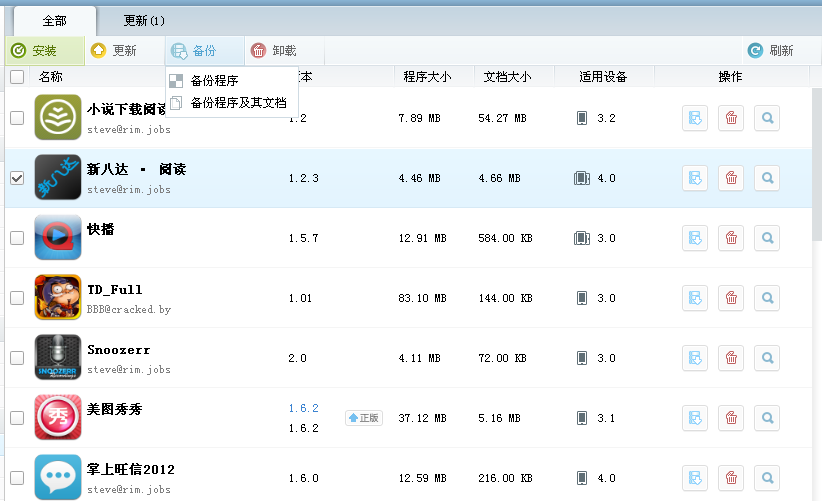Click the magnifier icon for 新八达 row
822x501 pixels.
(767, 178)
